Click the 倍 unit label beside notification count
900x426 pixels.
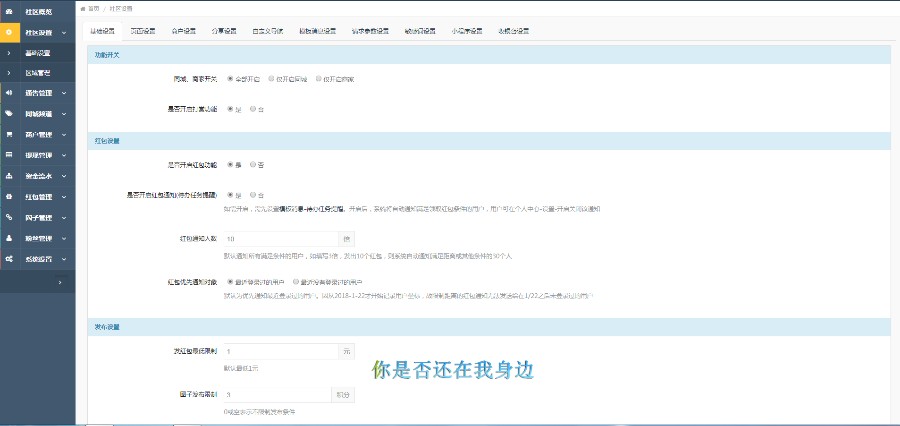[x=347, y=239]
